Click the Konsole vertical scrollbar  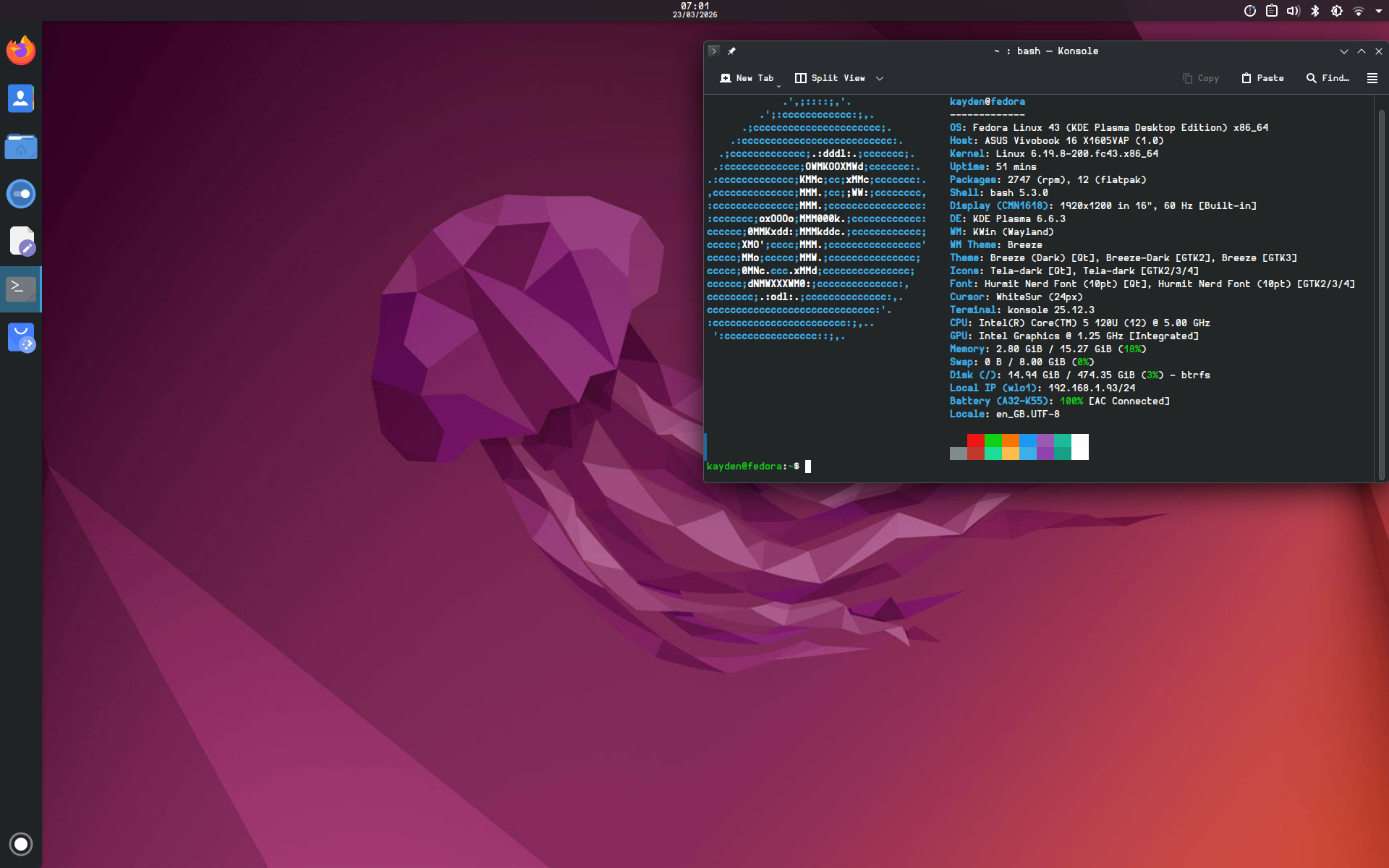1380,289
